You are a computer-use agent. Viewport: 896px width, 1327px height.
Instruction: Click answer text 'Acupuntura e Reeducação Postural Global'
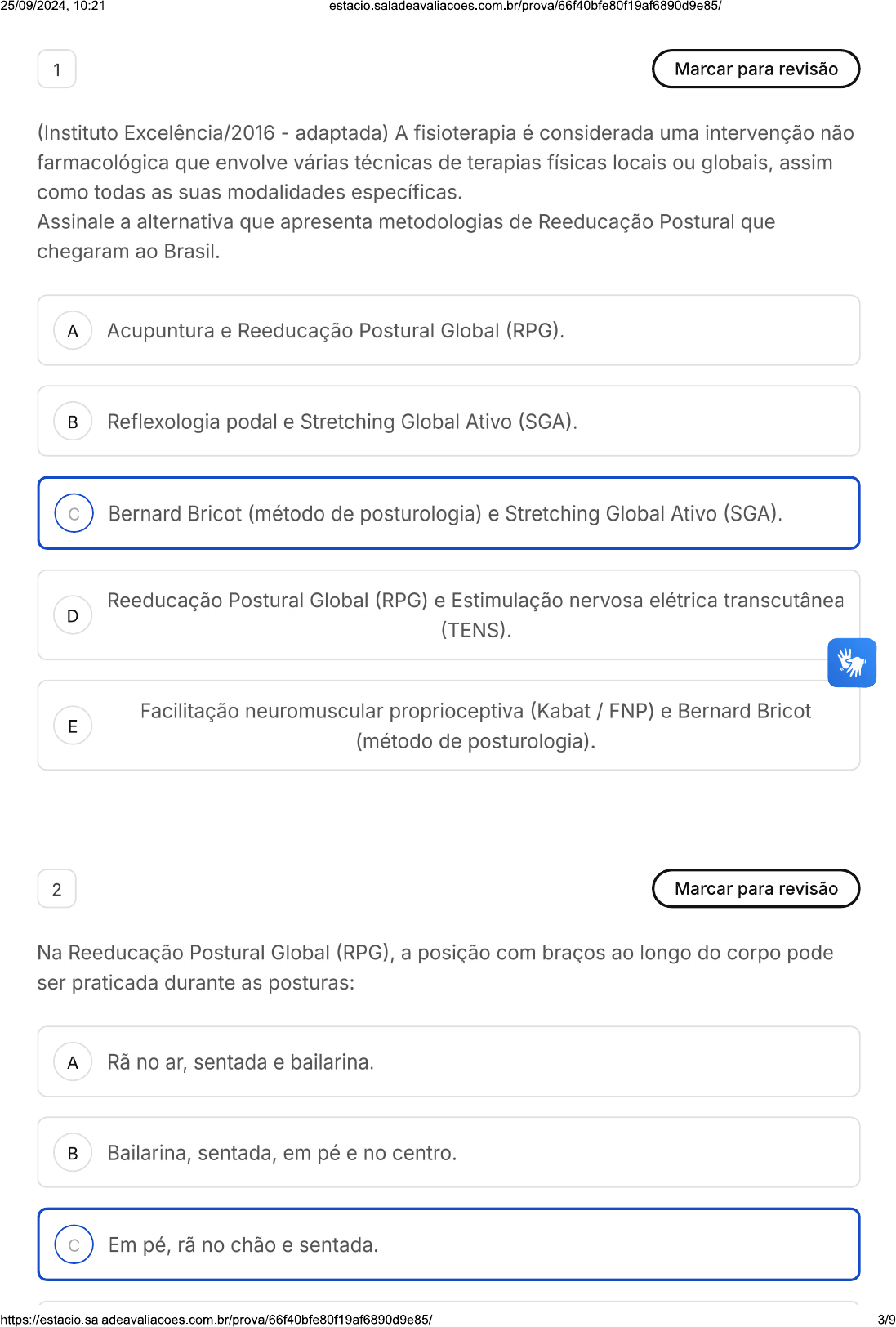pos(336,331)
